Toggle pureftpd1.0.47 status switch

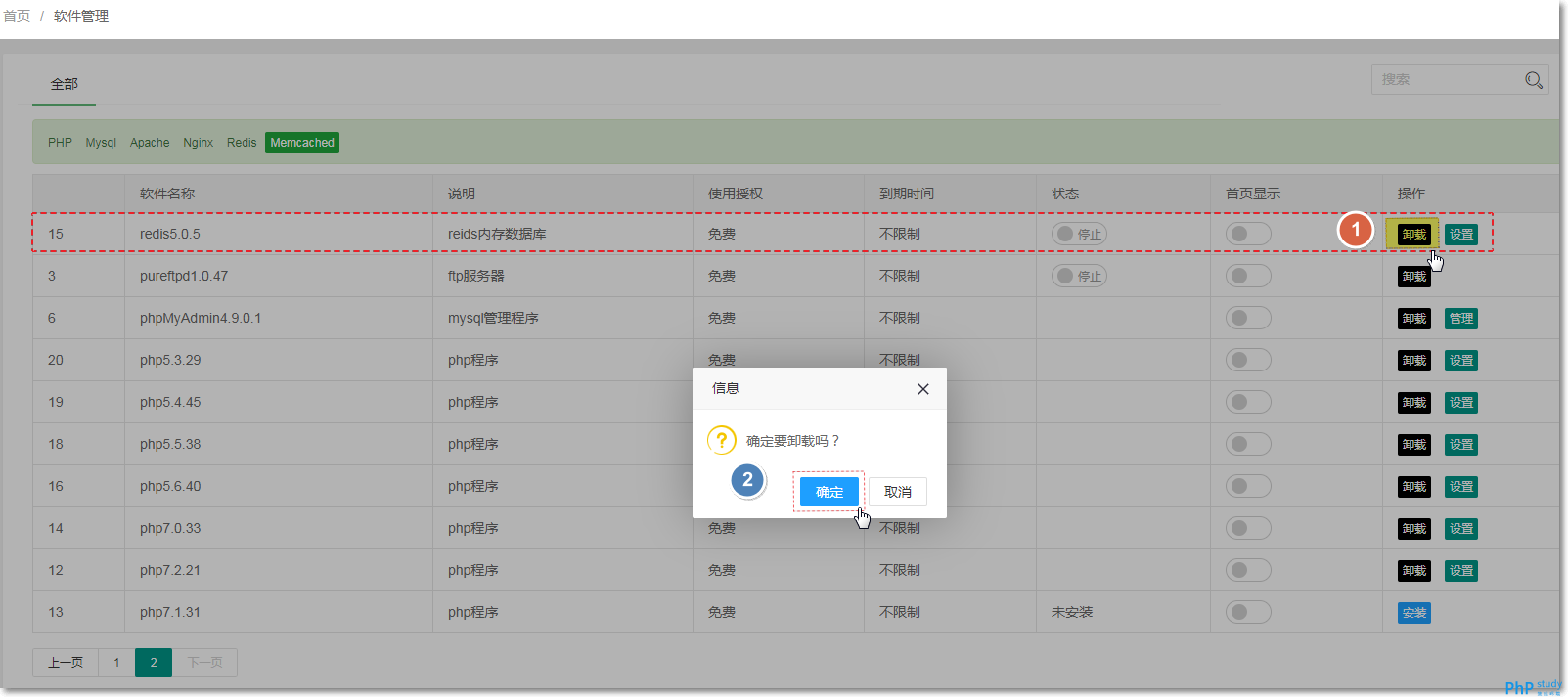pyautogui.click(x=1079, y=277)
